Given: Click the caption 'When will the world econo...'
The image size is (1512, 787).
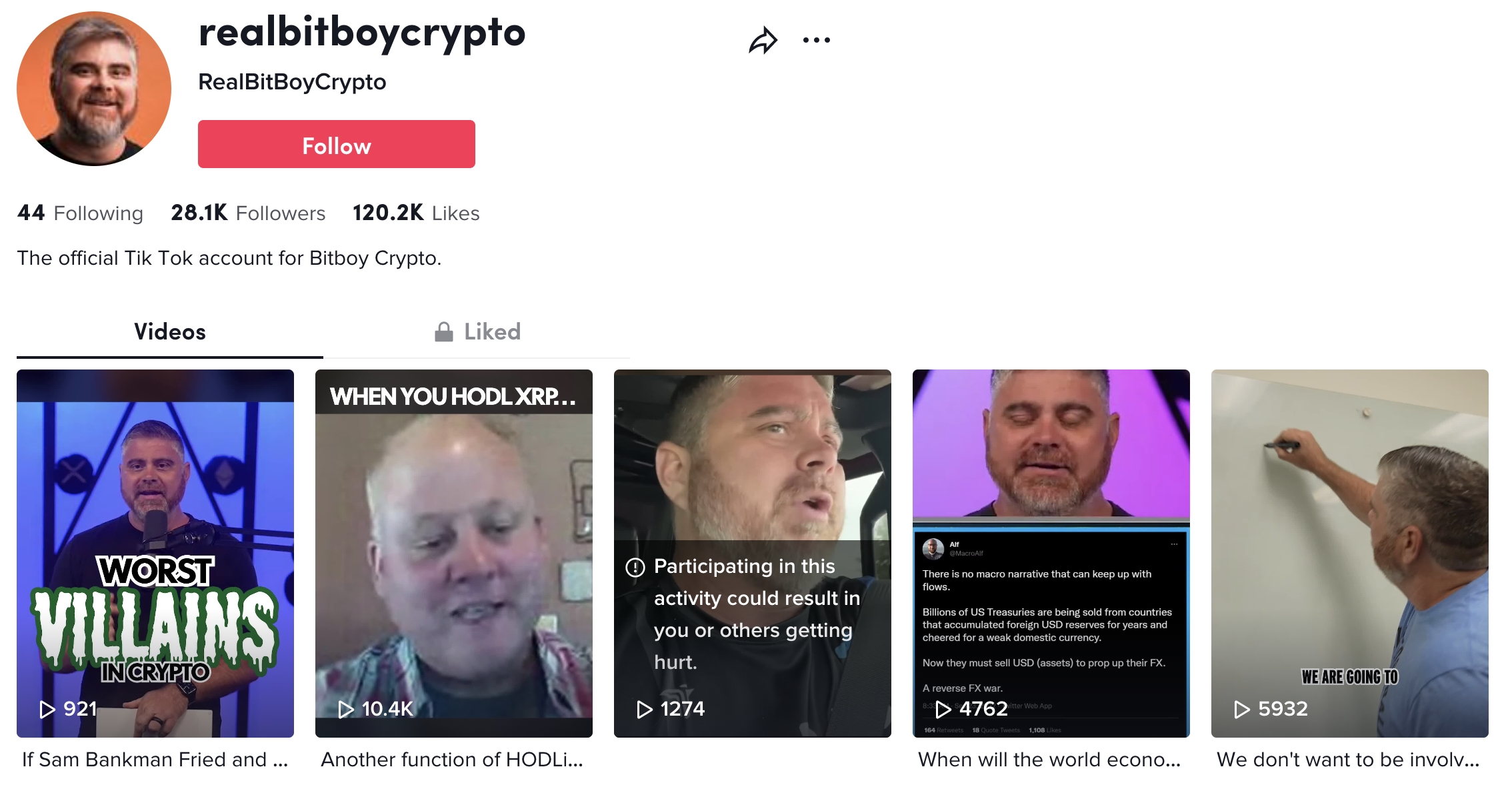Looking at the screenshot, I should pyautogui.click(x=1049, y=760).
